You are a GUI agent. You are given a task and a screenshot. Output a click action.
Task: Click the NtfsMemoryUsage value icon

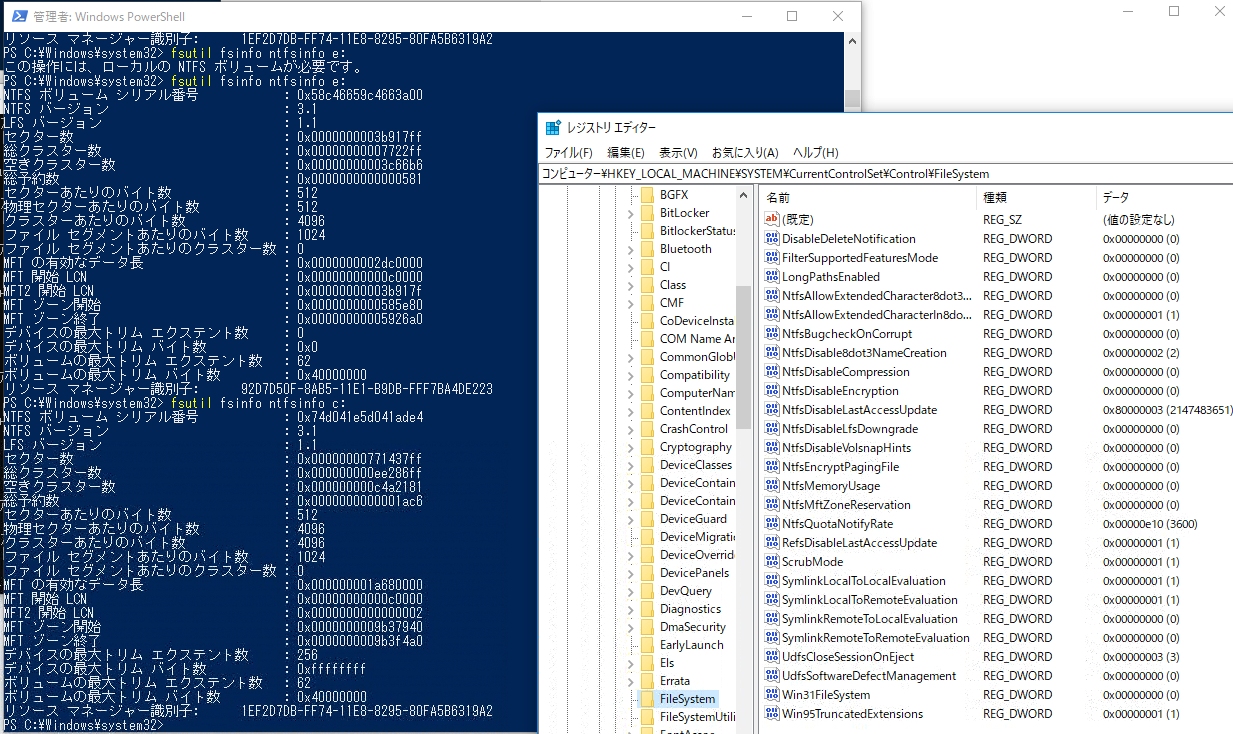coord(771,485)
